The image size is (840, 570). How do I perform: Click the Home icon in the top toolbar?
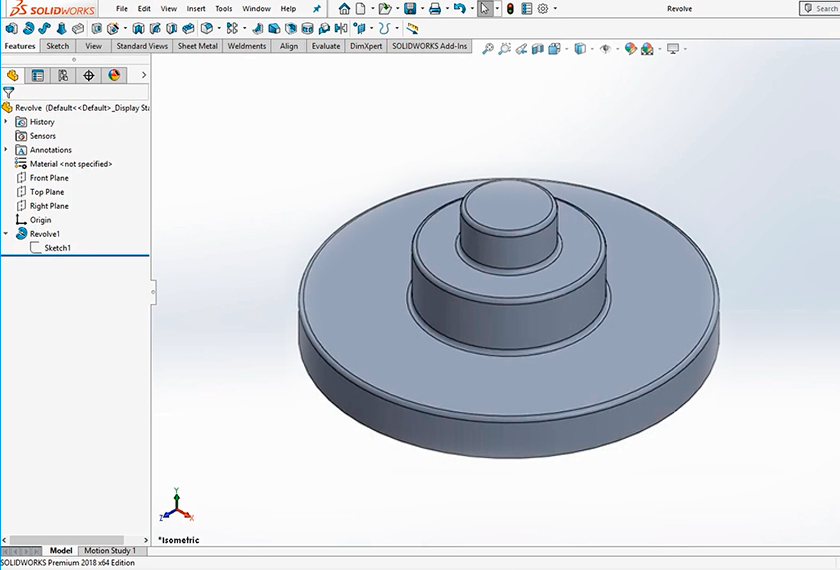pyautogui.click(x=345, y=9)
